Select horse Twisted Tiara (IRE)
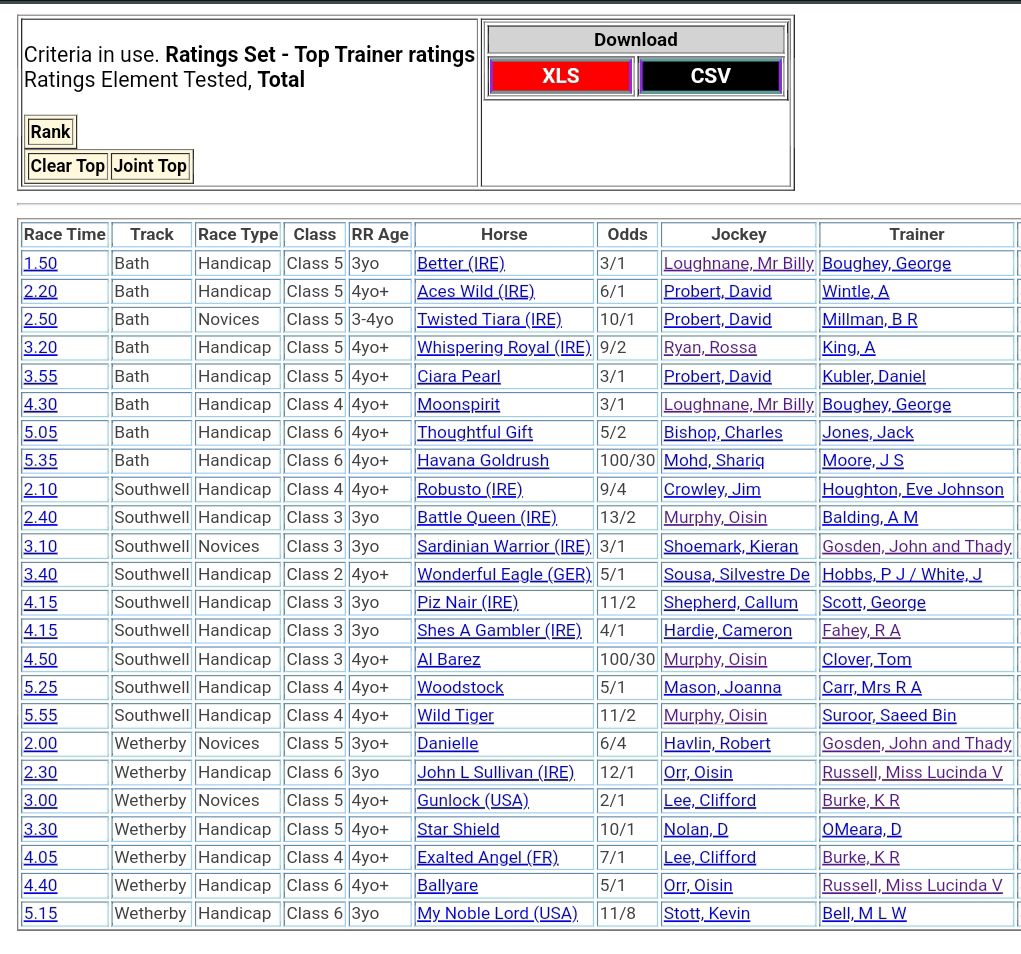This screenshot has width=1021, height=954. [x=489, y=320]
